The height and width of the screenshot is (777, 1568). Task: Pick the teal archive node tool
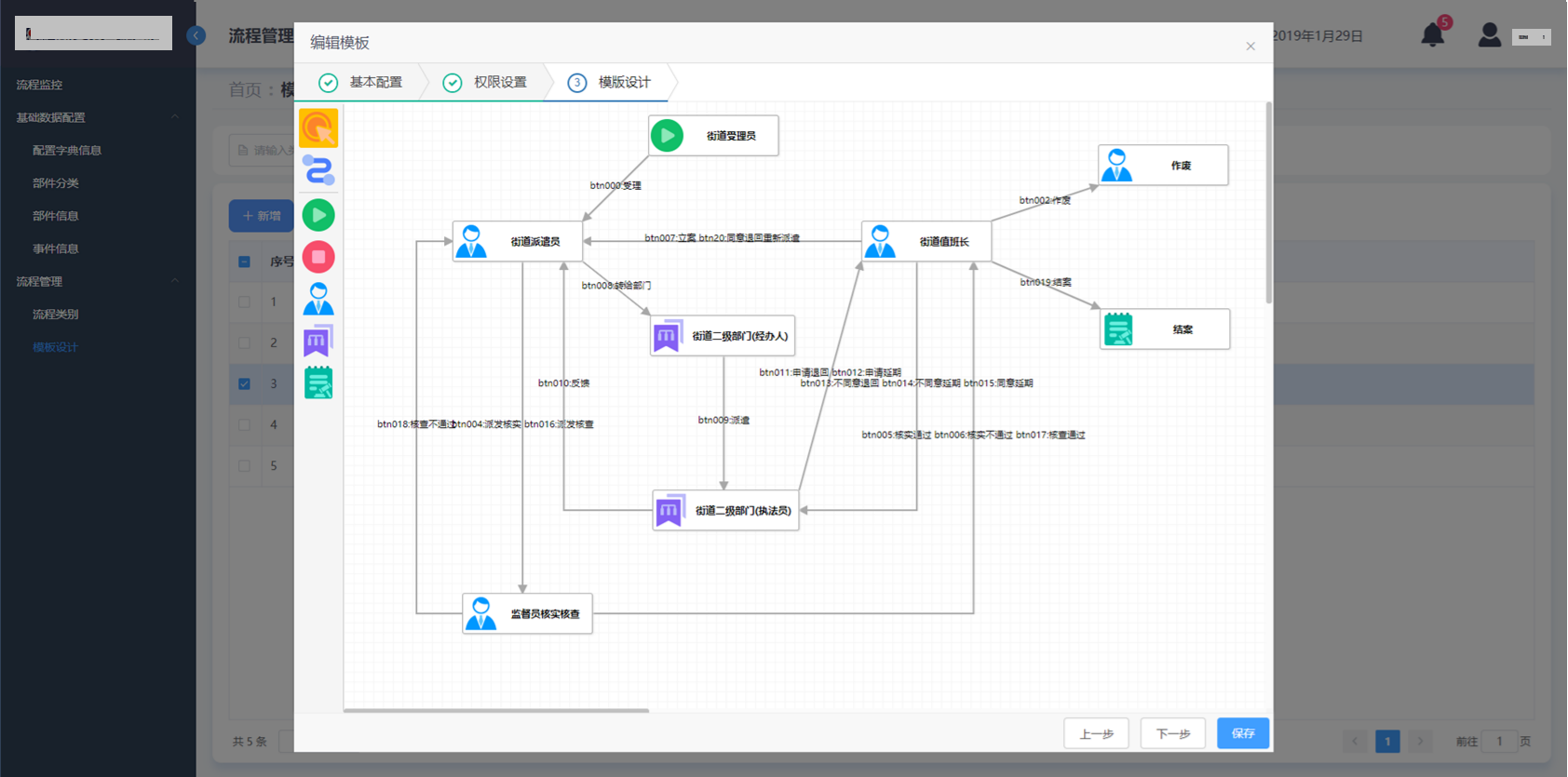coord(318,382)
